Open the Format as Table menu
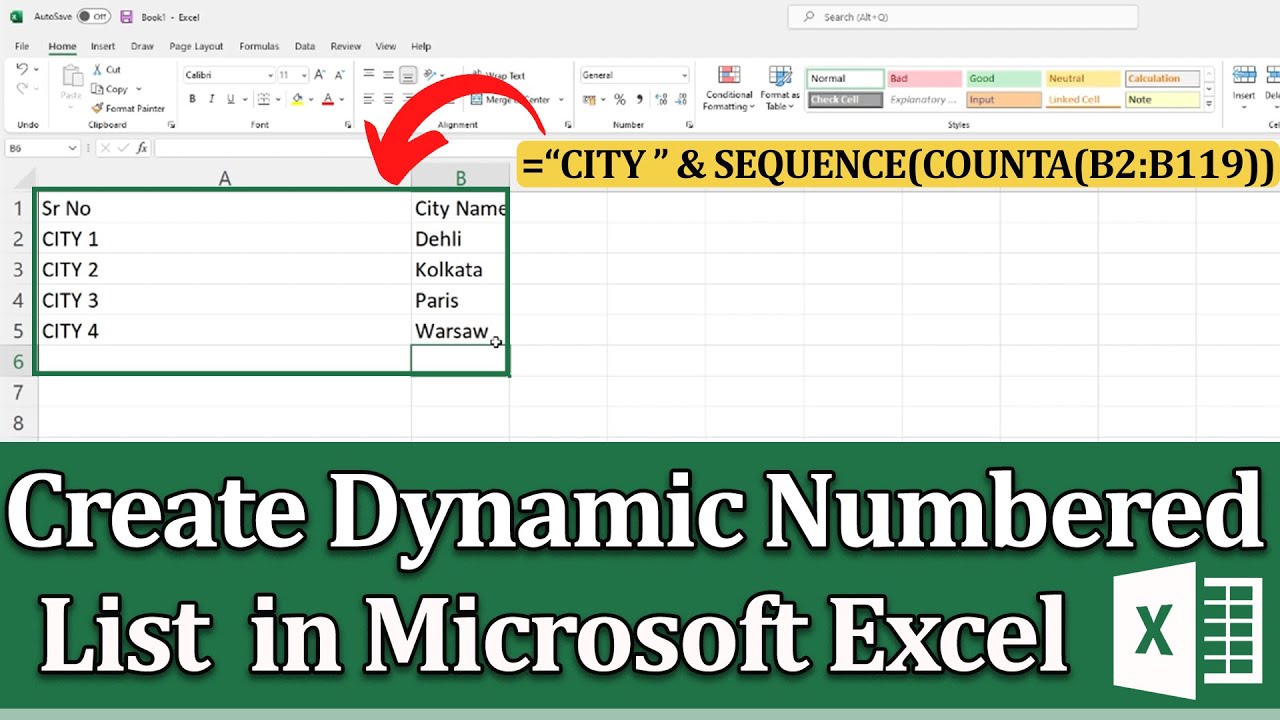 click(779, 88)
